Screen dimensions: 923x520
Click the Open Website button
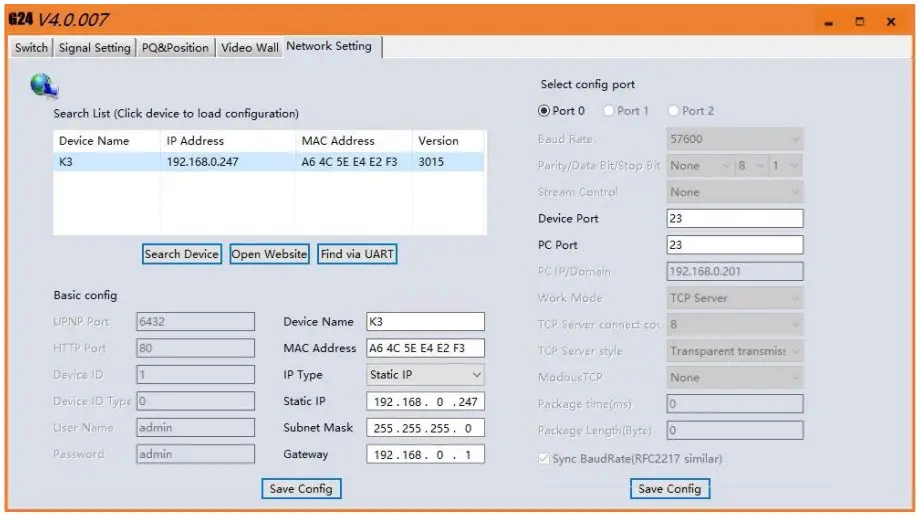[269, 254]
